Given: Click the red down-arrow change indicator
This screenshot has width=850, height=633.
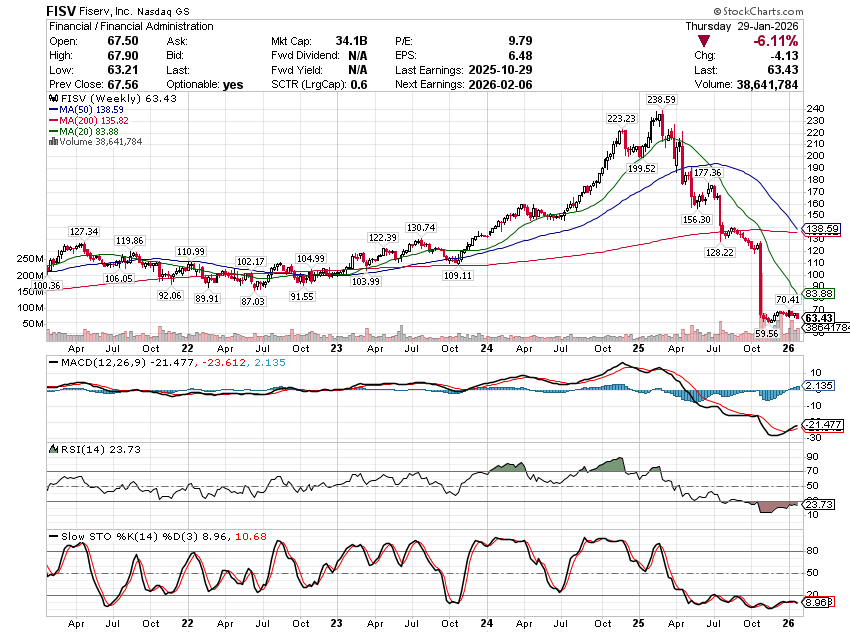Looking at the screenshot, I should click(x=704, y=41).
